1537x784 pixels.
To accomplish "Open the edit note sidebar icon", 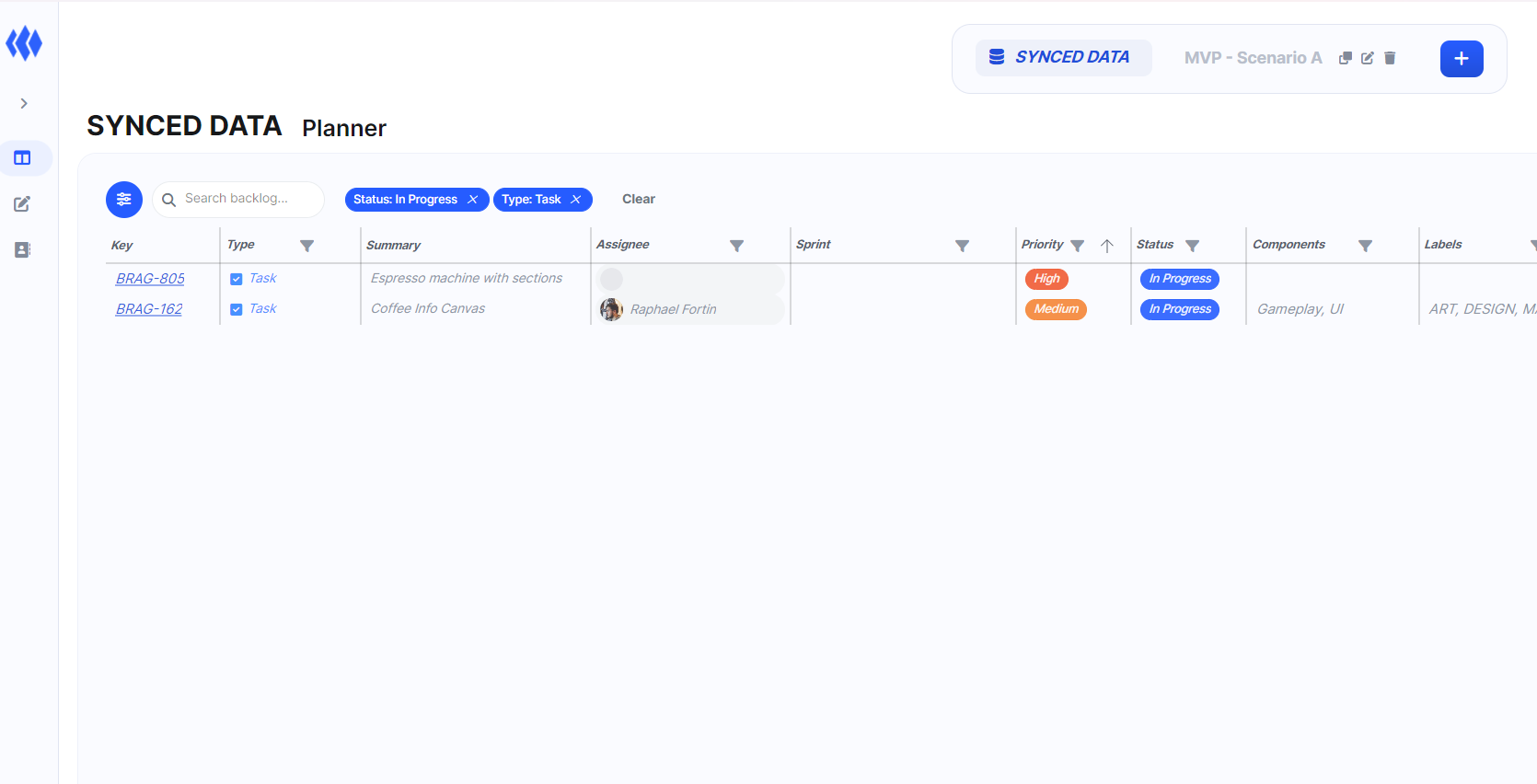I will (x=23, y=204).
